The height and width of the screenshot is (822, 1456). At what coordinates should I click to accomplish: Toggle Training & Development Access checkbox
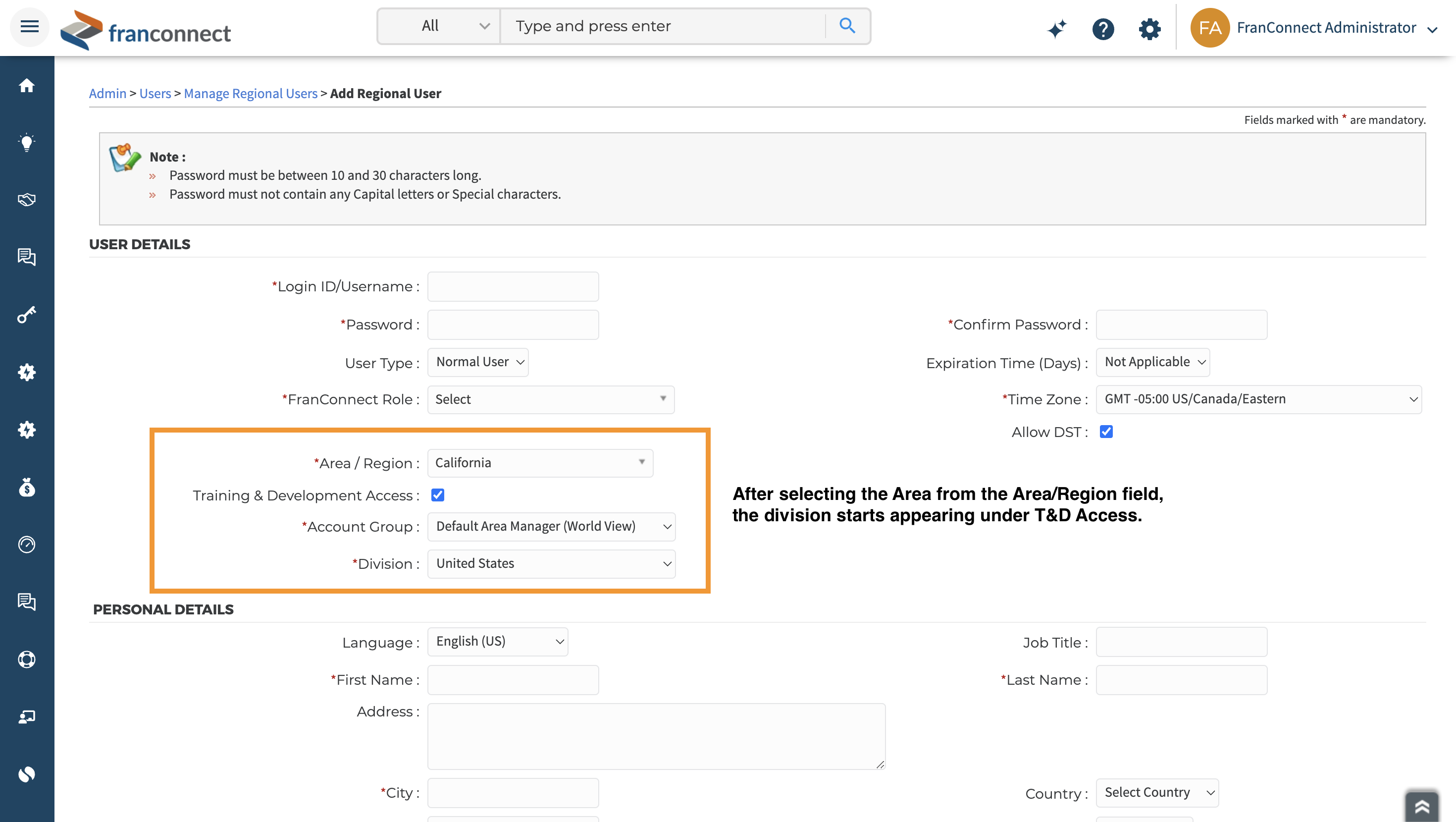point(437,495)
